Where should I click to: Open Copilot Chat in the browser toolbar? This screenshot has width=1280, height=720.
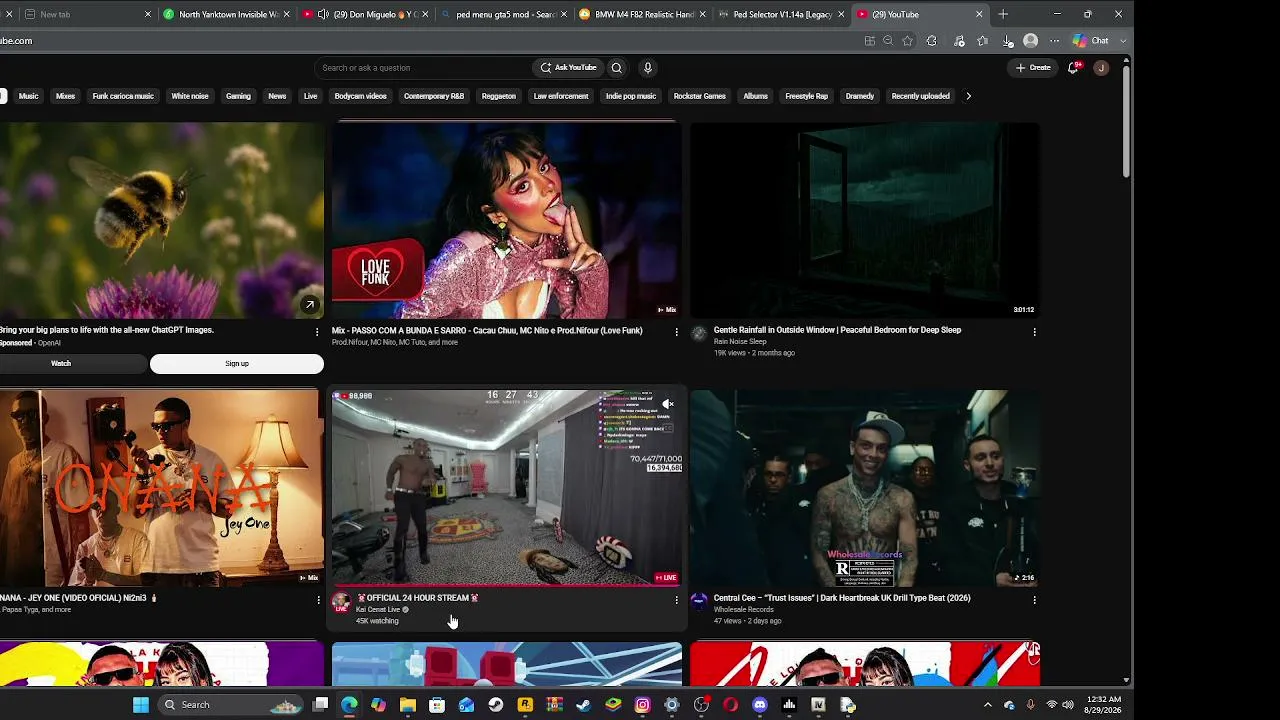1090,41
